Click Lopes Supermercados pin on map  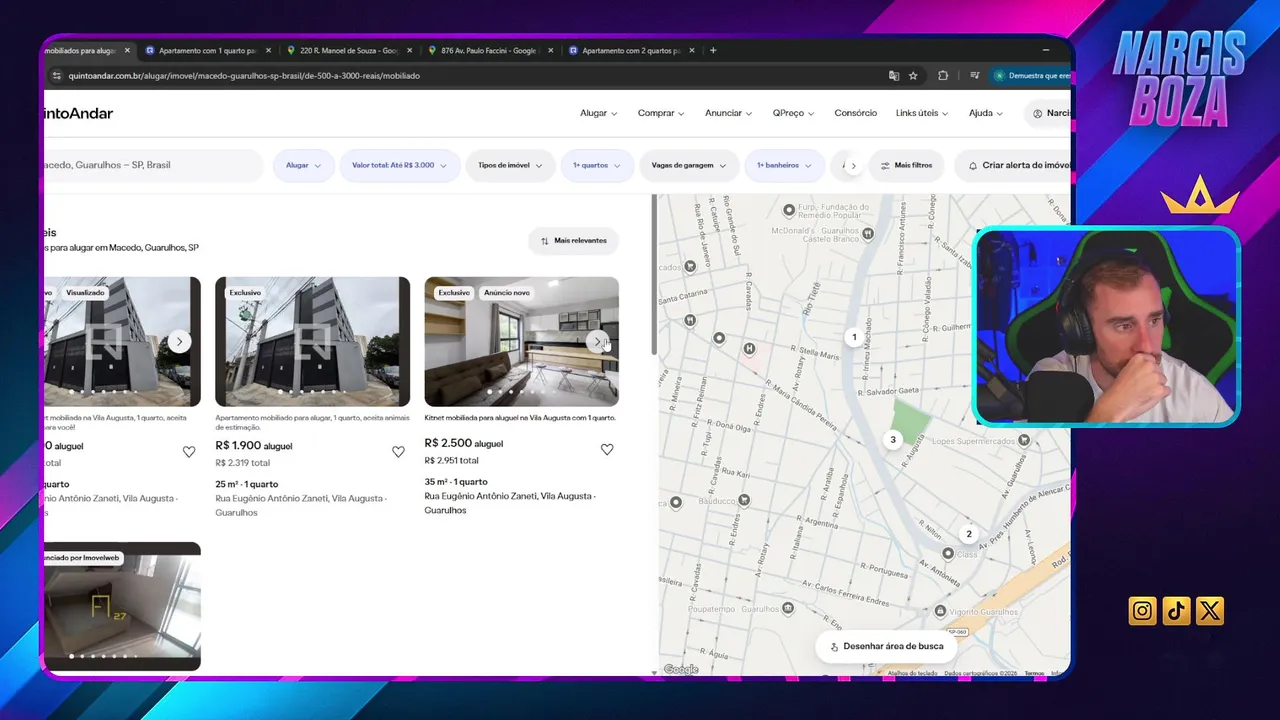click(1024, 440)
